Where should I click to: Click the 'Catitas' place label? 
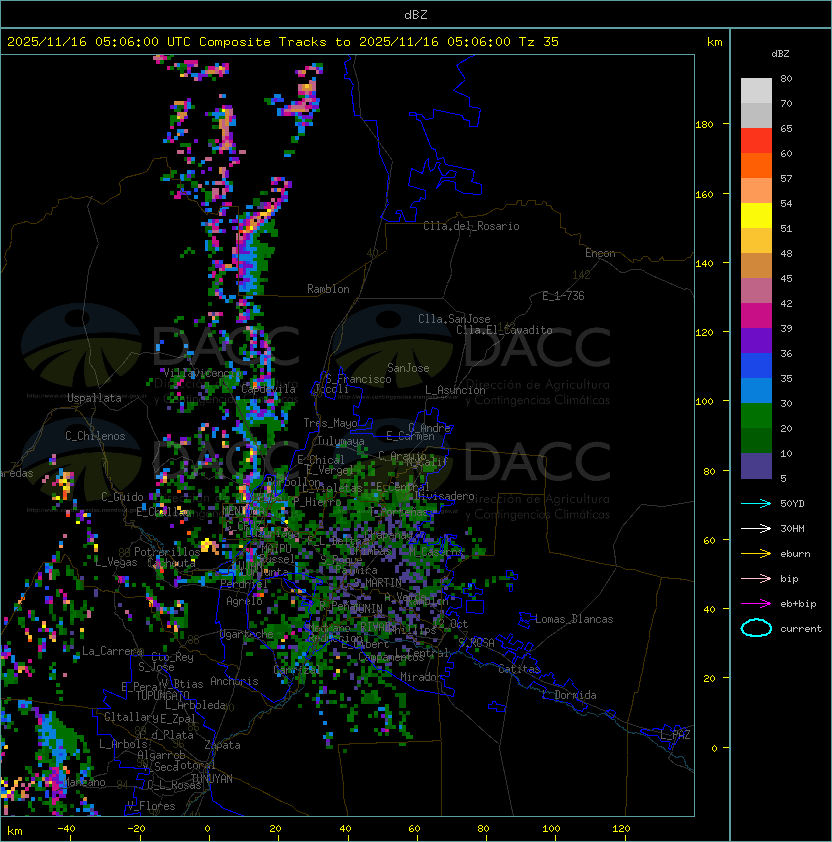click(x=519, y=669)
